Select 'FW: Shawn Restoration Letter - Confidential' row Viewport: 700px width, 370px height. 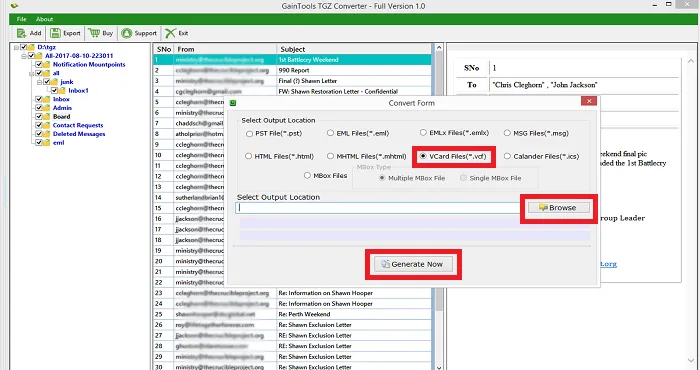click(292, 91)
